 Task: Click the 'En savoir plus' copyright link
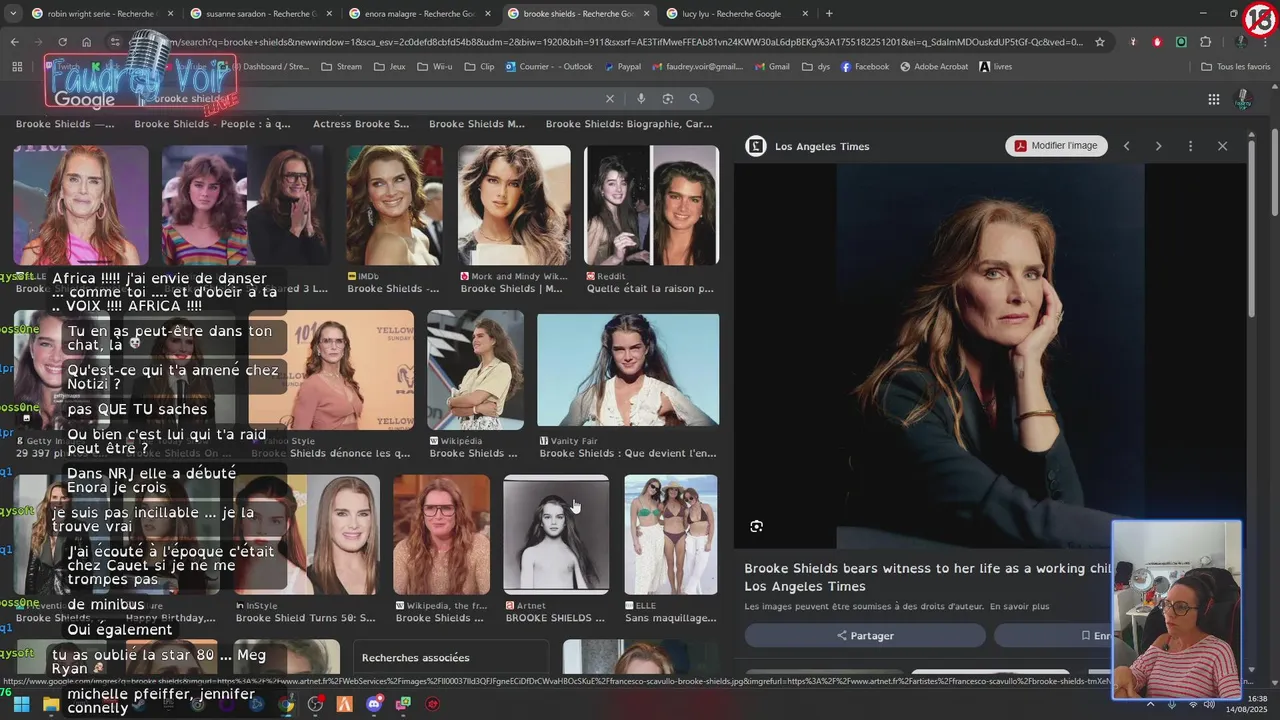[x=1022, y=606]
